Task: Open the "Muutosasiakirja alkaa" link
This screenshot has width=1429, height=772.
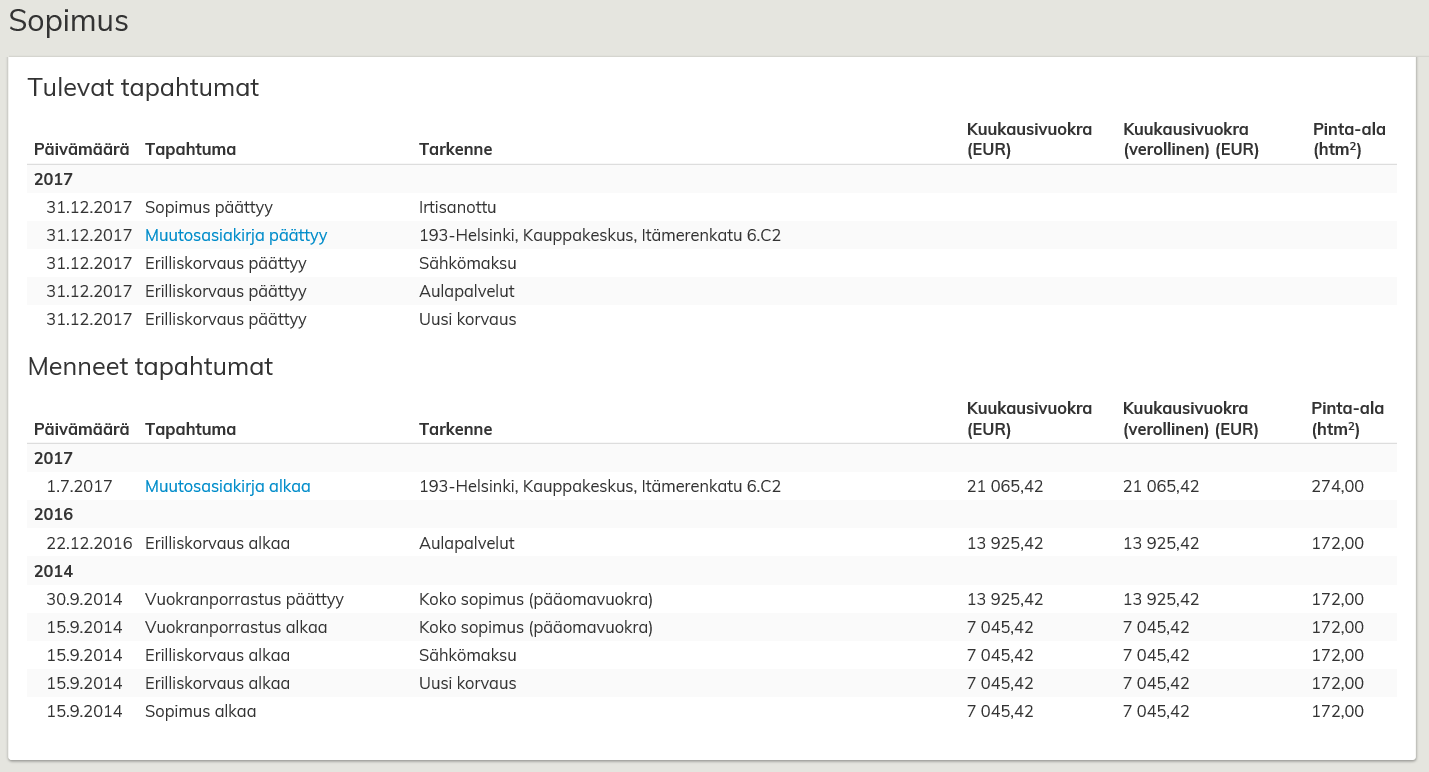Action: point(227,487)
